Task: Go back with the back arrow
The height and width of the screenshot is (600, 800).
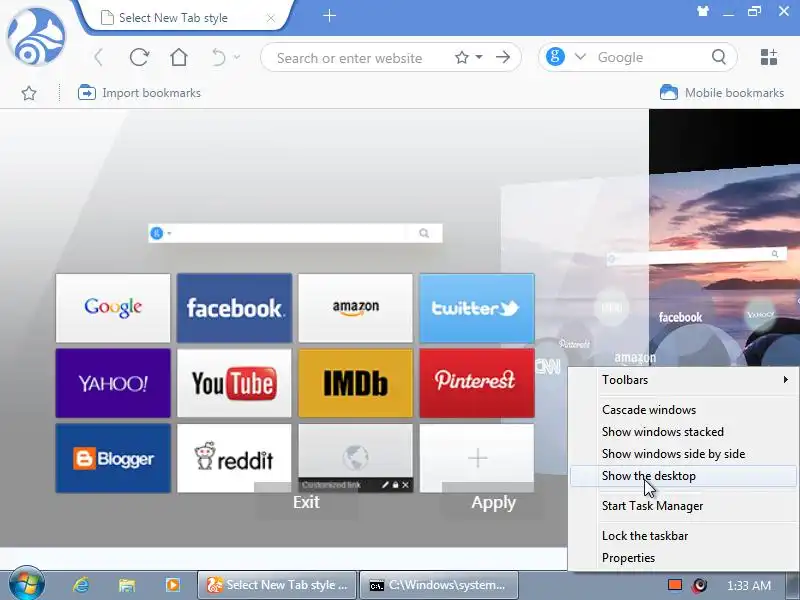Action: point(98,57)
